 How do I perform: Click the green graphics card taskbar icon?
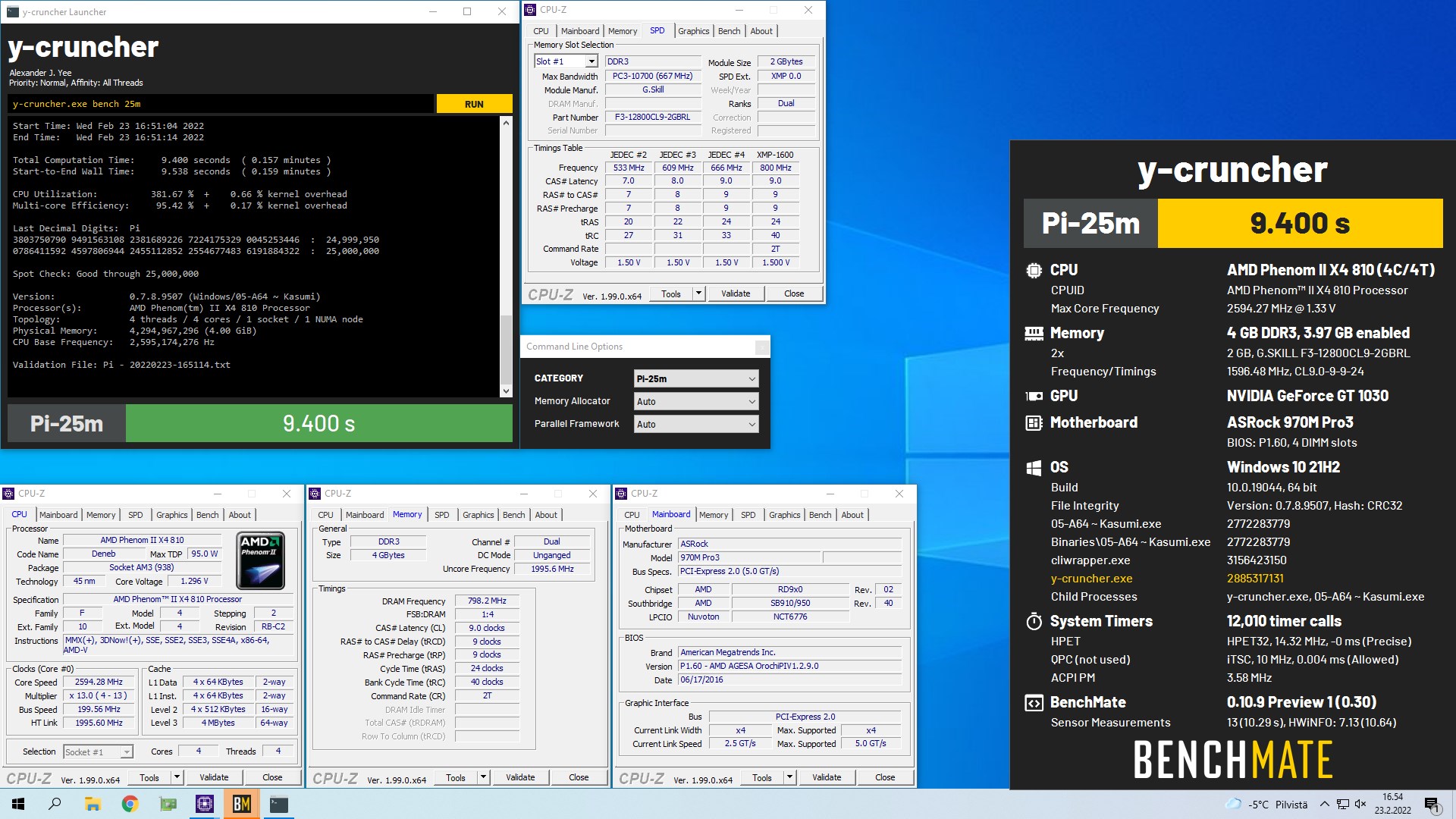pos(168,804)
